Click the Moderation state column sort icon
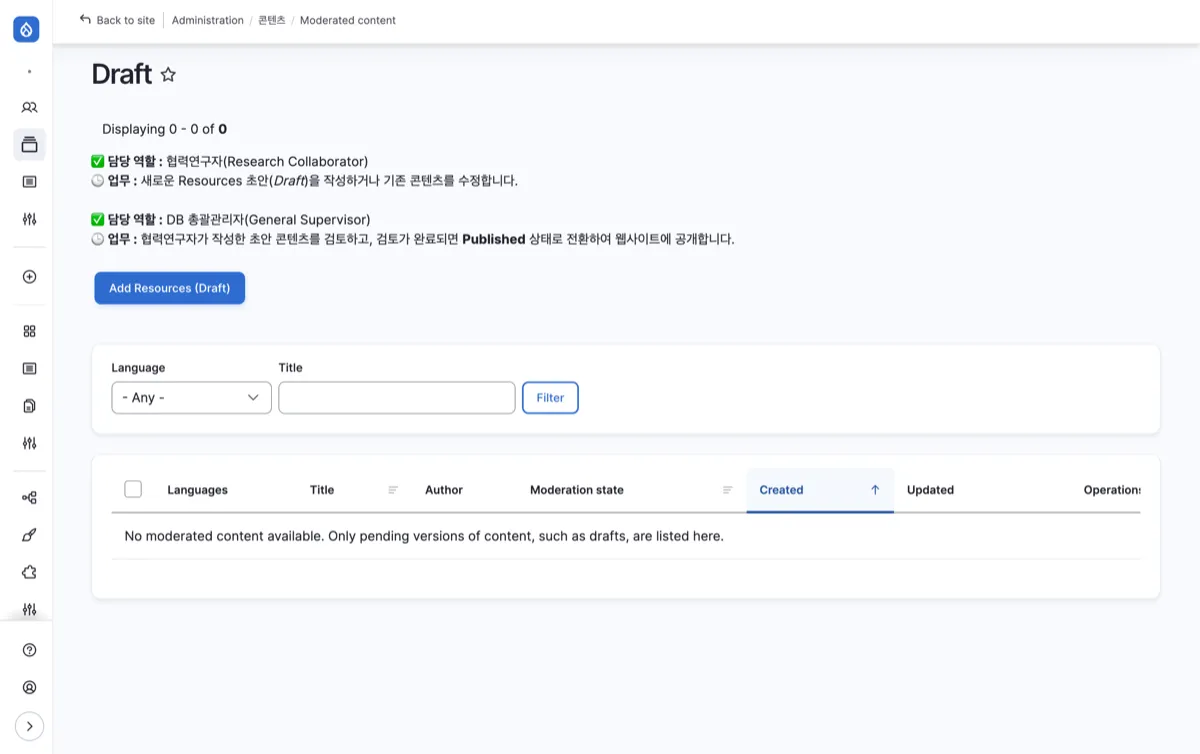1200x754 pixels. pos(728,490)
